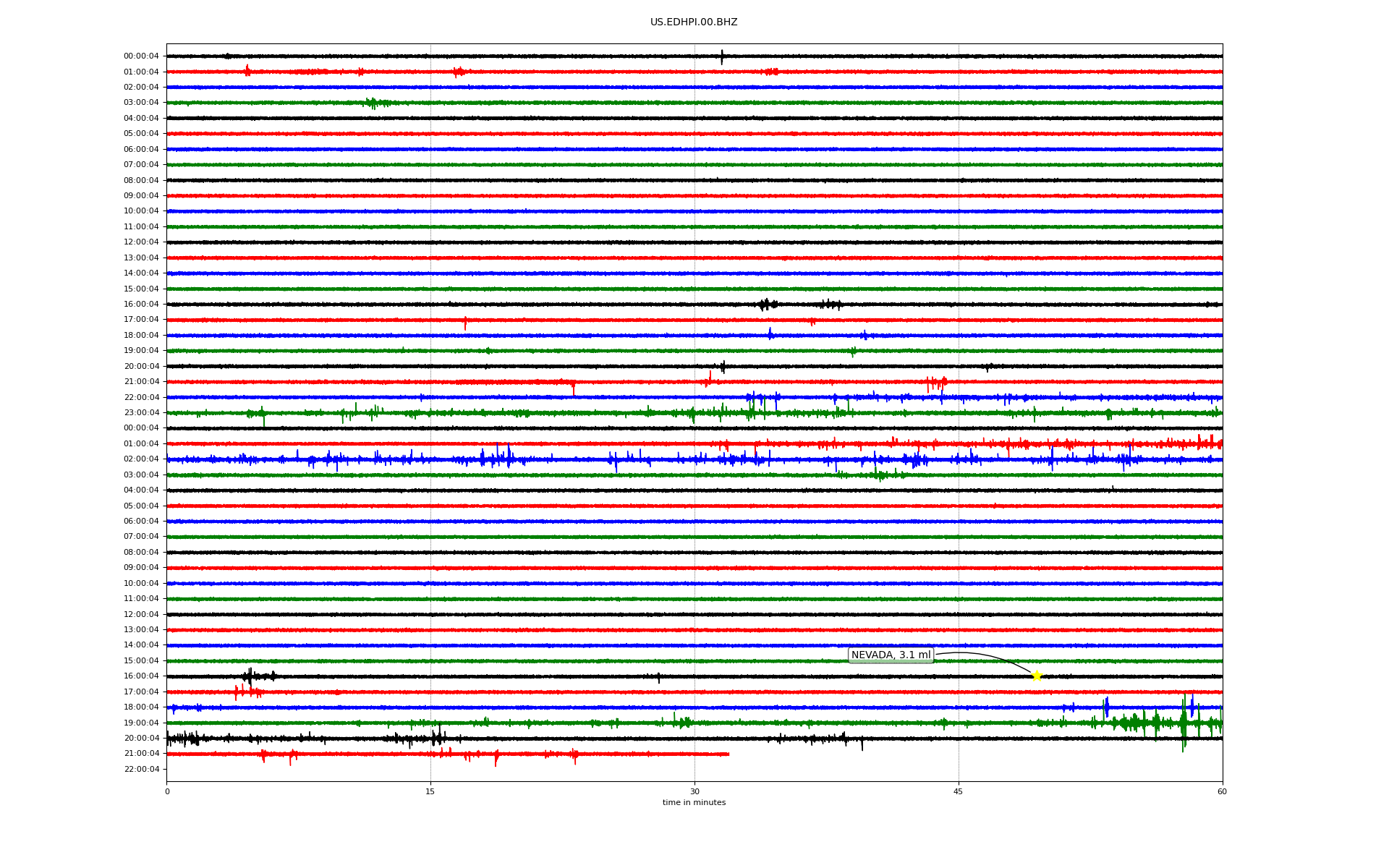This screenshot has height=868, width=1389.
Task: Click the tall spike on the topmost black trace
Action: [721, 56]
